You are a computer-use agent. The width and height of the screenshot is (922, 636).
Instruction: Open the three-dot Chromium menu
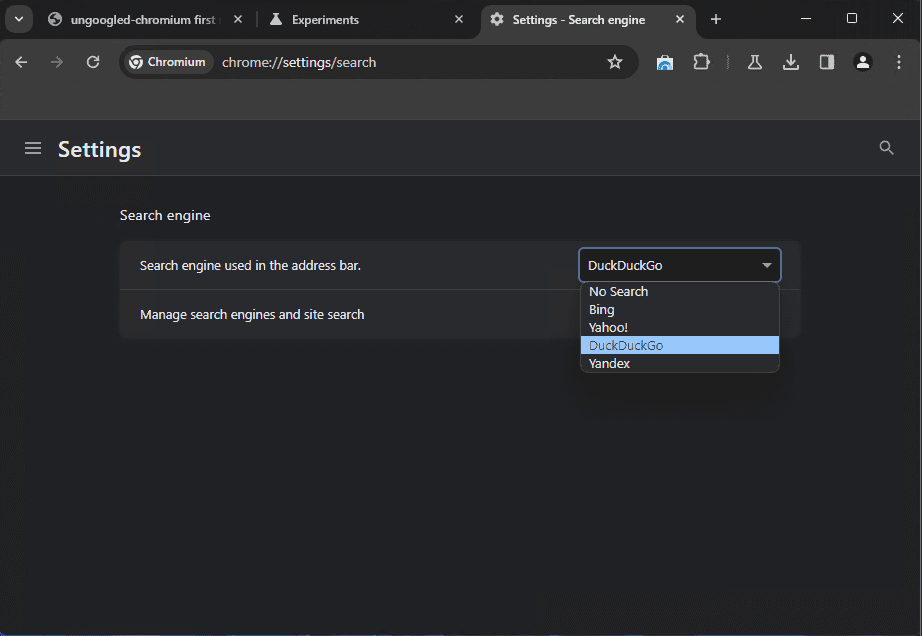(x=897, y=62)
